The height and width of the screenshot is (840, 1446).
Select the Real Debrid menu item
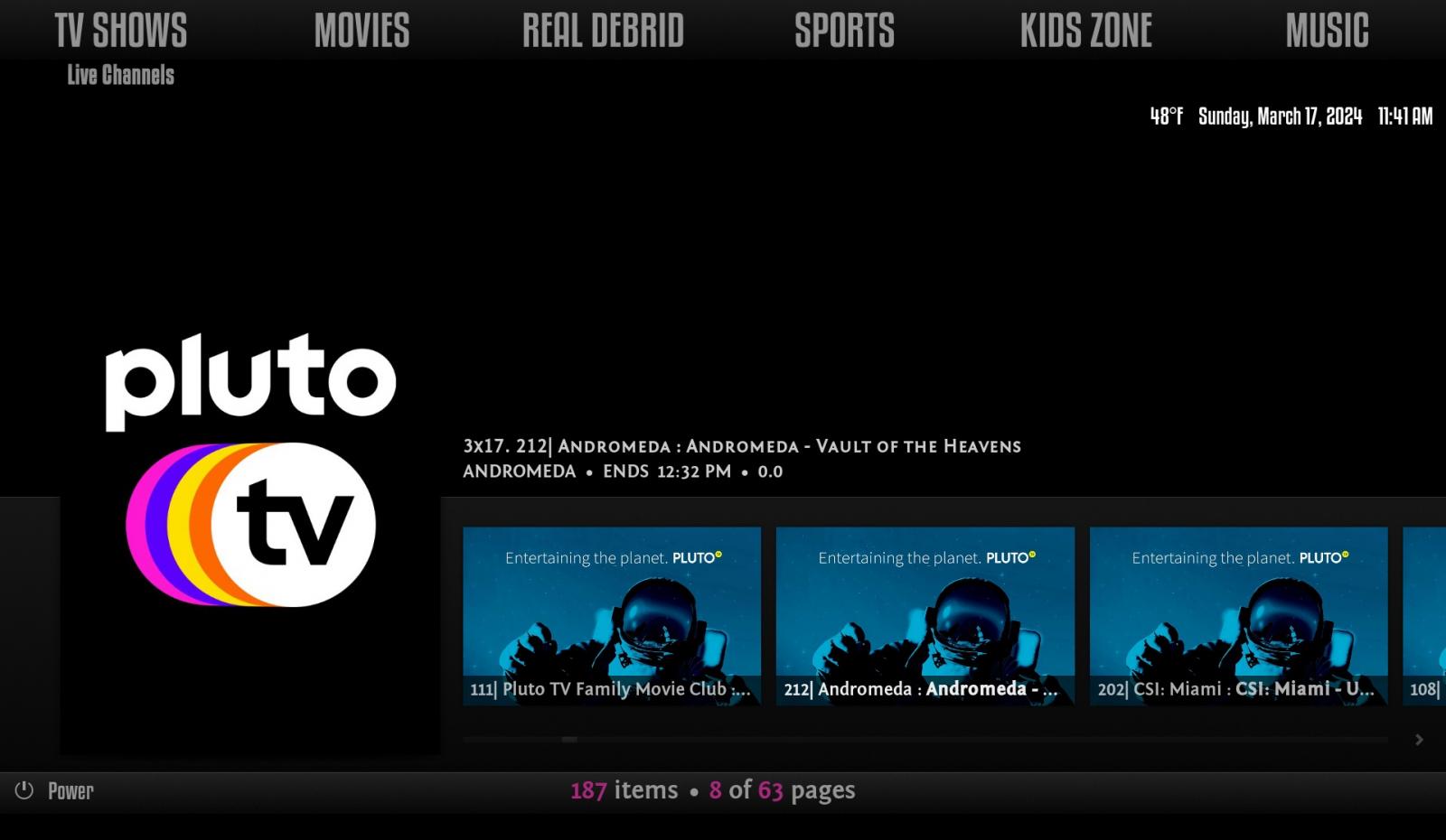[x=603, y=31]
